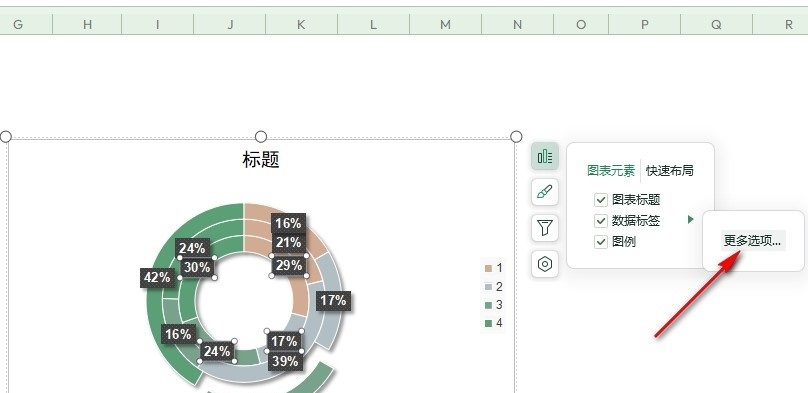The image size is (808, 393).
Task: Select the top-right chart resize handle
Action: click(x=516, y=136)
